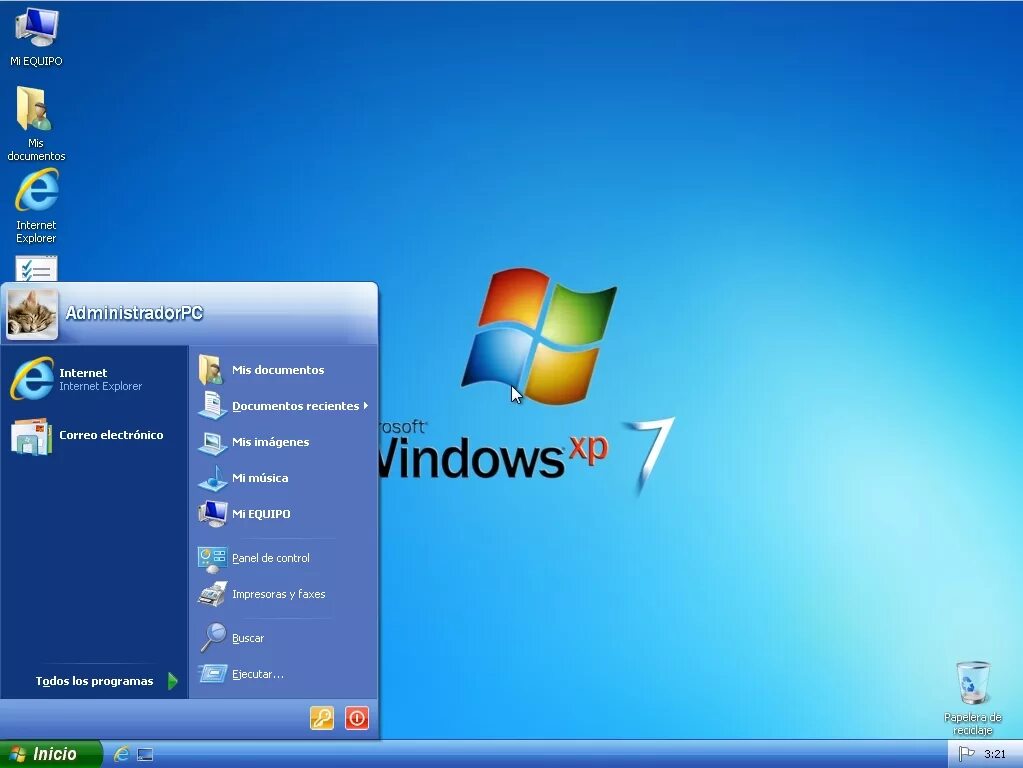Expand Todos los programas
This screenshot has height=768, width=1023.
pyautogui.click(x=95, y=681)
